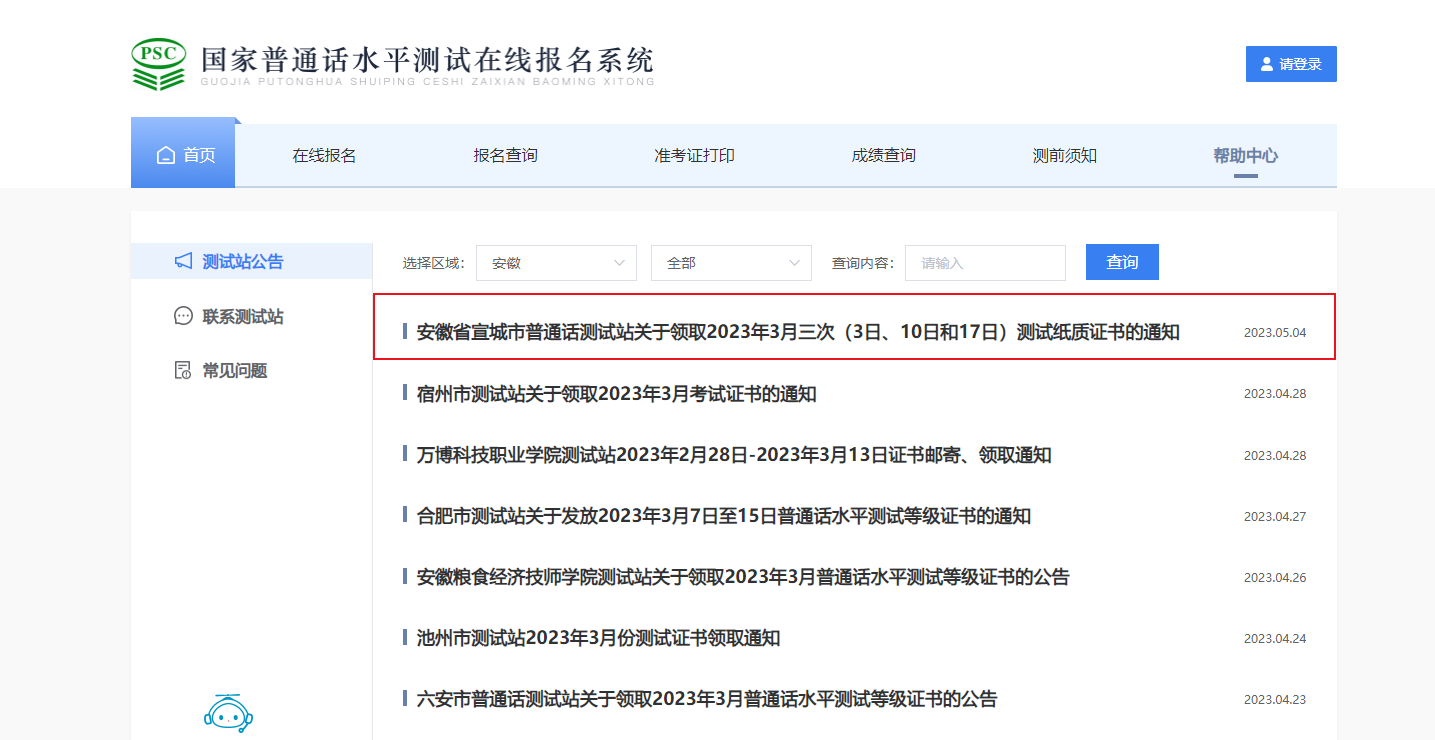
Task: Open 成绩查询 in navigation bar
Action: pos(883,155)
